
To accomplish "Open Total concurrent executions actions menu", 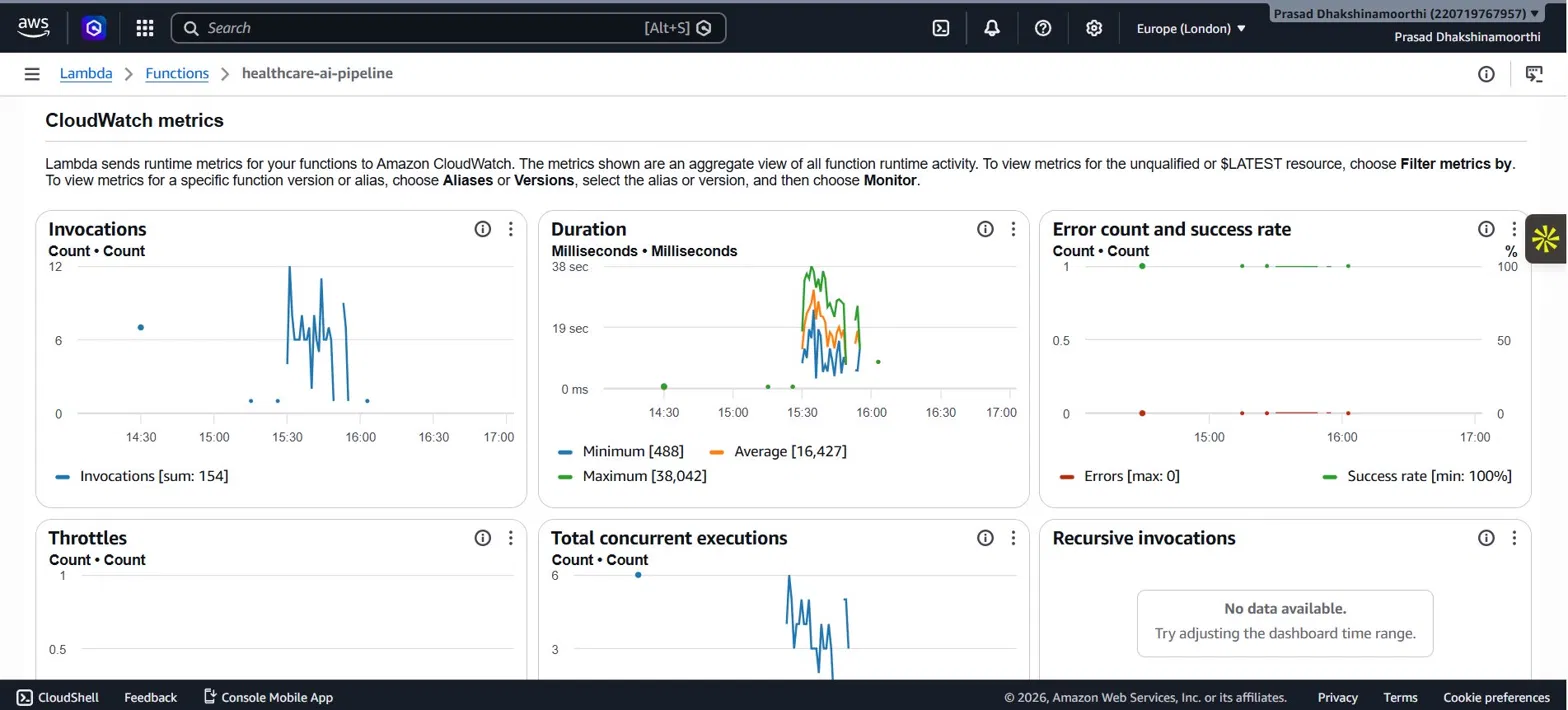I will pyautogui.click(x=1013, y=538).
